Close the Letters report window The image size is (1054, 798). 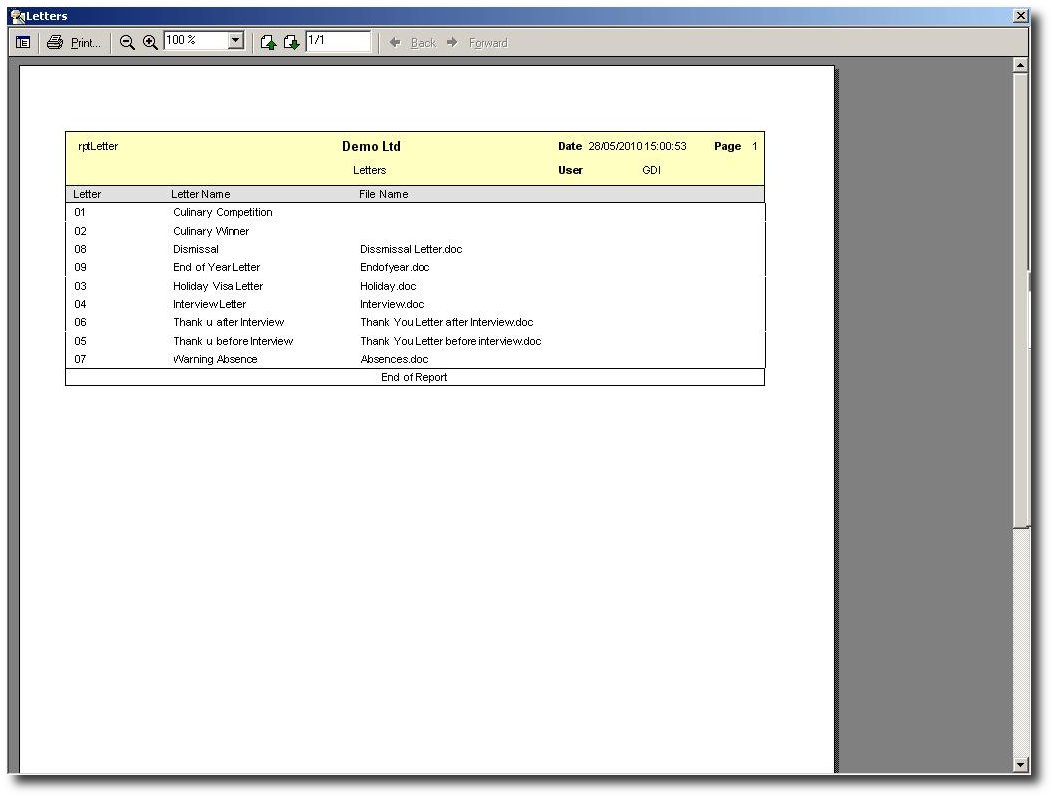pyautogui.click(x=1020, y=16)
